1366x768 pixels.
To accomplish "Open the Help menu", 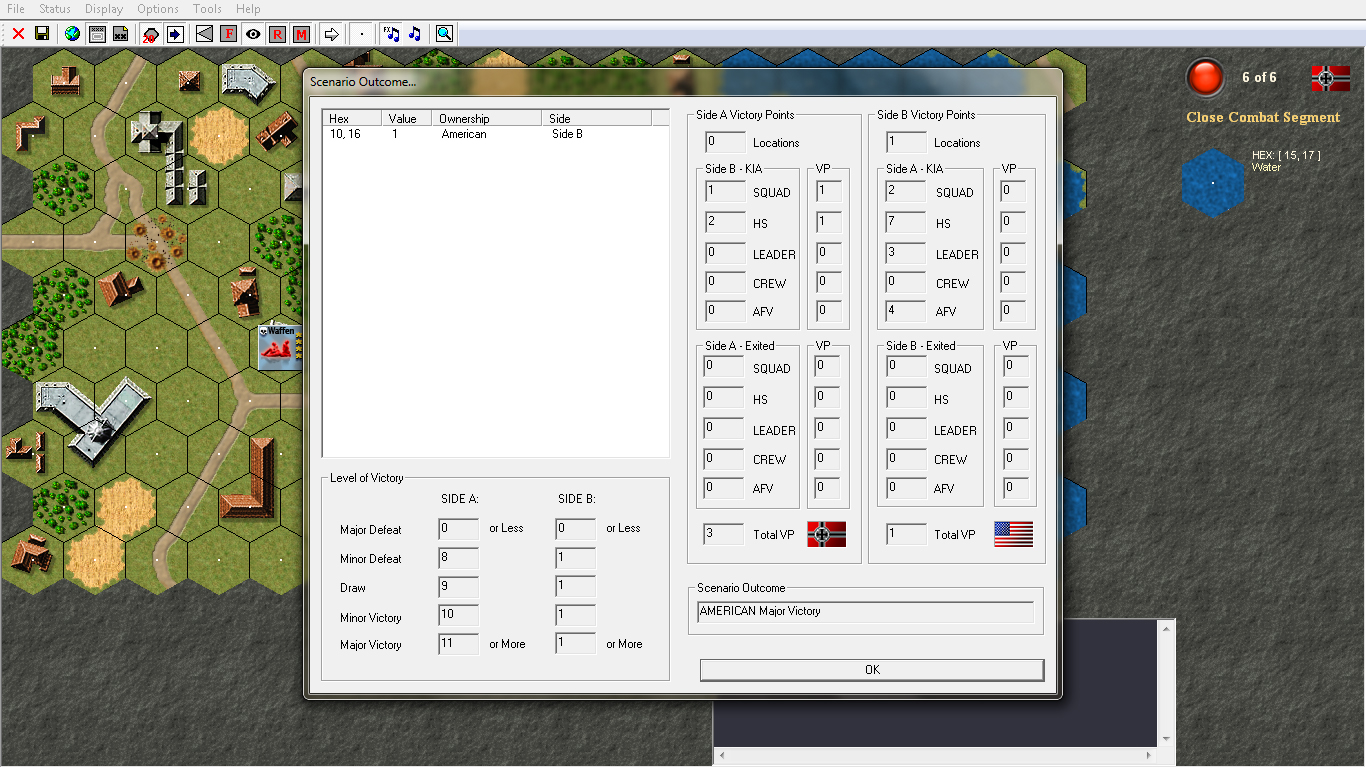I will pyautogui.click(x=248, y=9).
